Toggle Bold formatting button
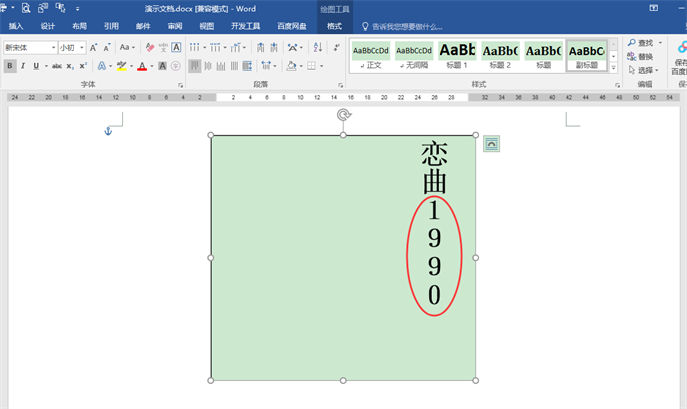 click(10, 66)
